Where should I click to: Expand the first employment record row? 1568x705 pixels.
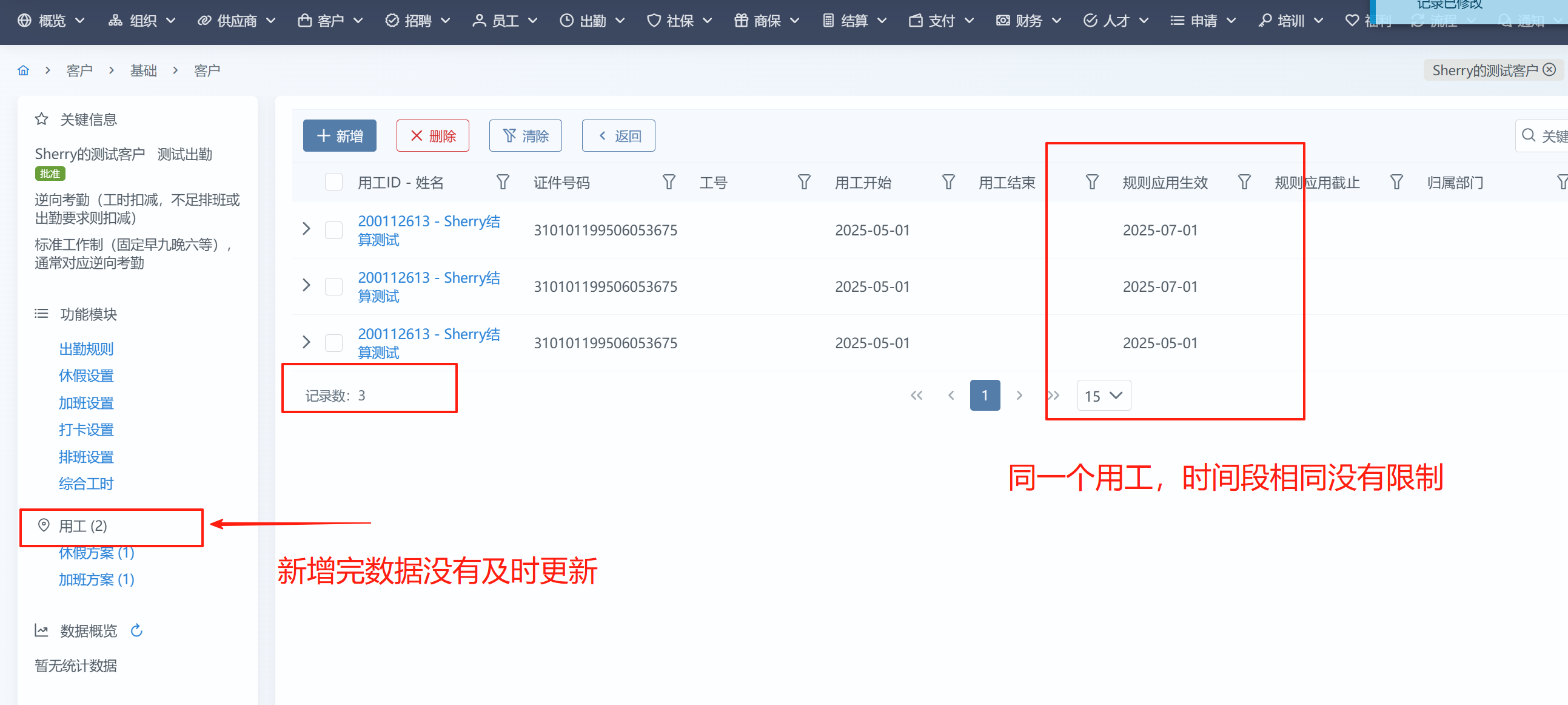[x=306, y=229]
